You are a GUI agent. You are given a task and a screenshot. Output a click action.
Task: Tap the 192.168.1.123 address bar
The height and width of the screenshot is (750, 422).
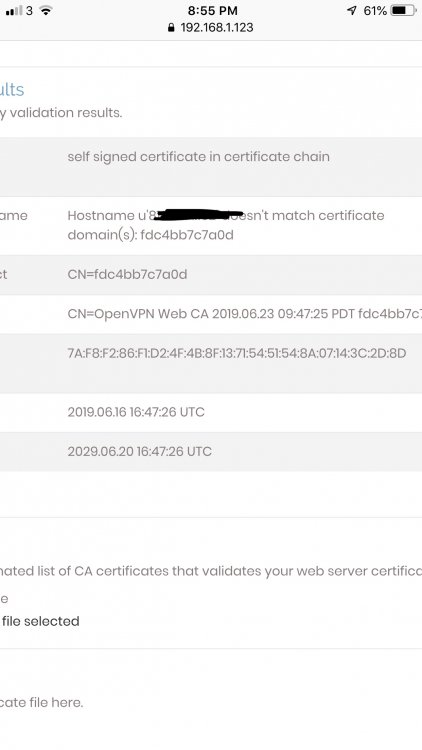point(211,28)
